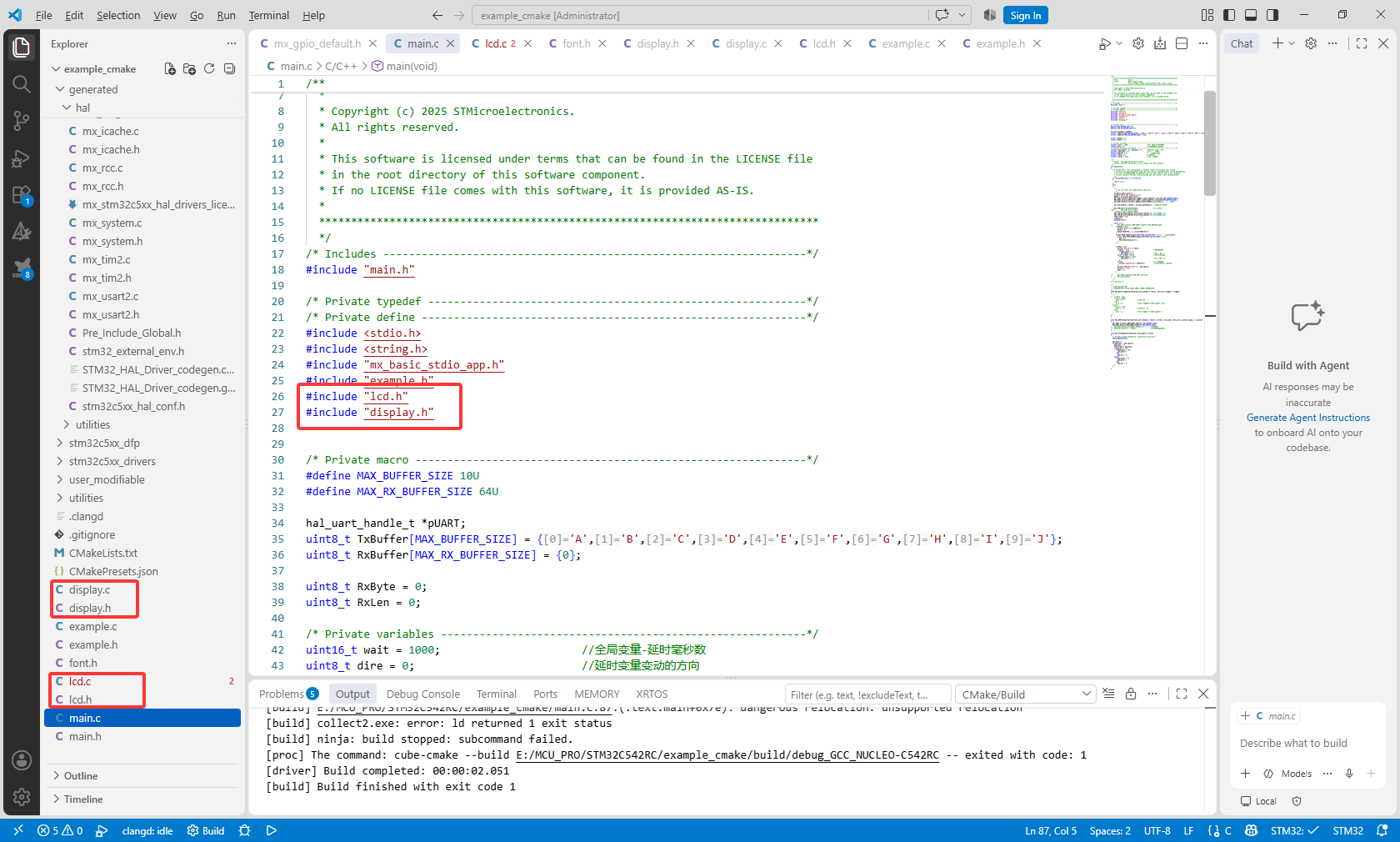Viewport: 1400px width, 842px height.
Task: Open display.c in the file tree
Action: [x=89, y=589]
